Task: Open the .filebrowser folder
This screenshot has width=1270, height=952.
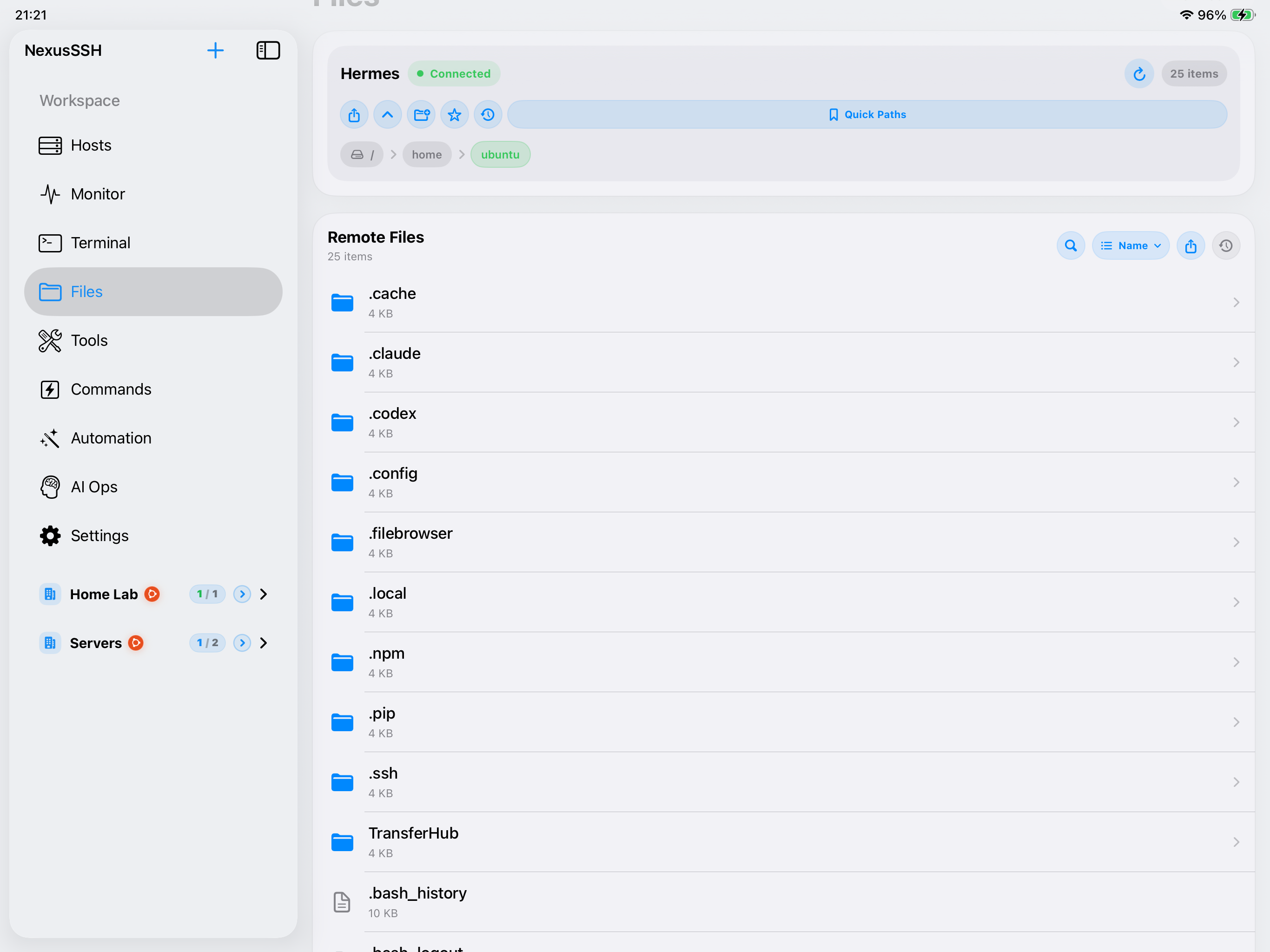Action: point(784,542)
